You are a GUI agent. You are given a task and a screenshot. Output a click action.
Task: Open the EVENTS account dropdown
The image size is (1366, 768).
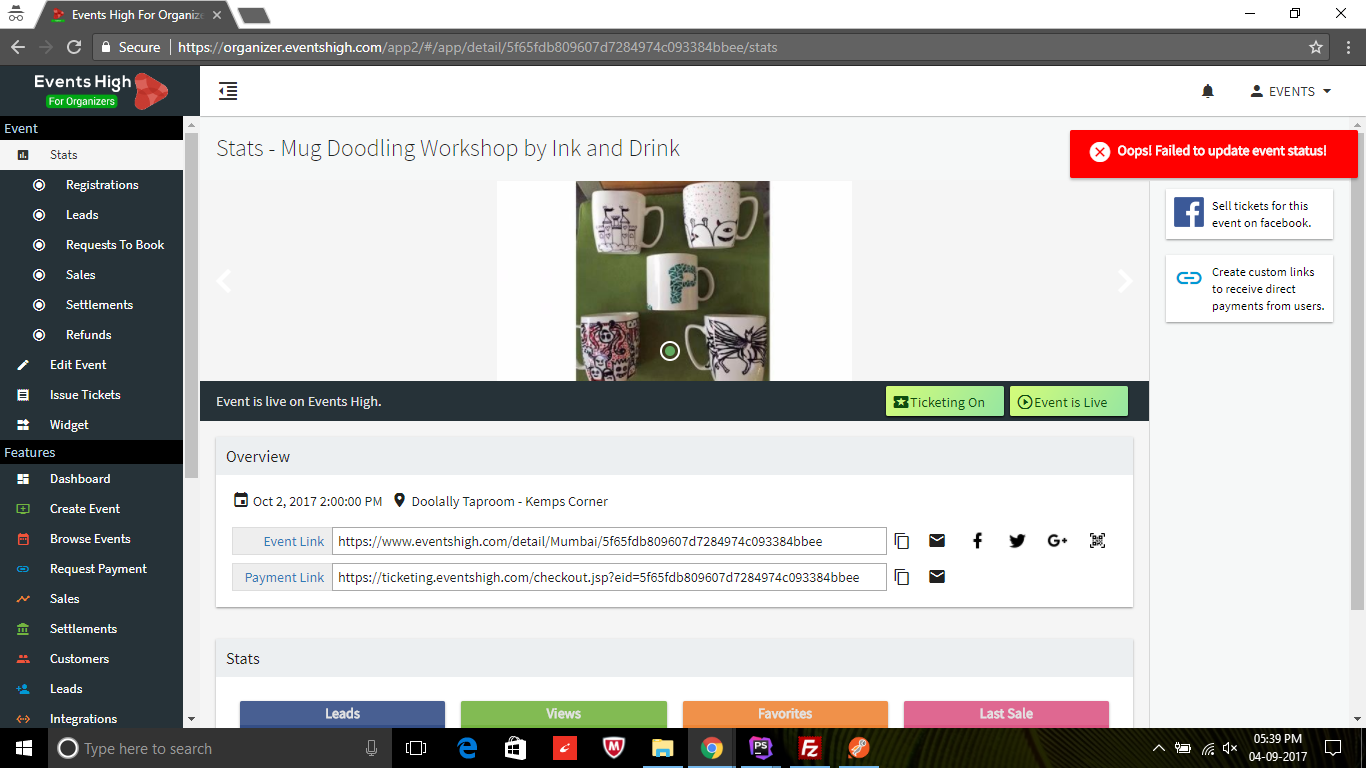[1291, 91]
